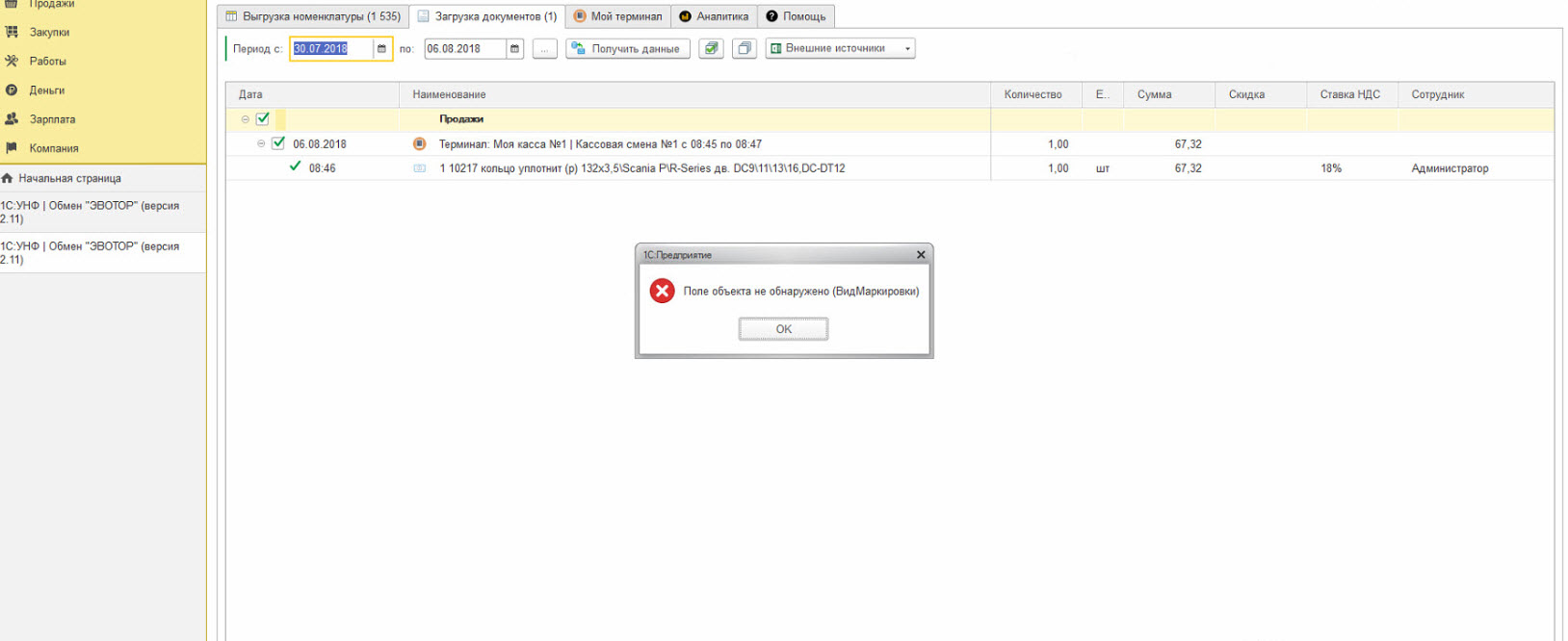Open Закупки section in sidebar
Screen dimensions: 1568x641
48,32
